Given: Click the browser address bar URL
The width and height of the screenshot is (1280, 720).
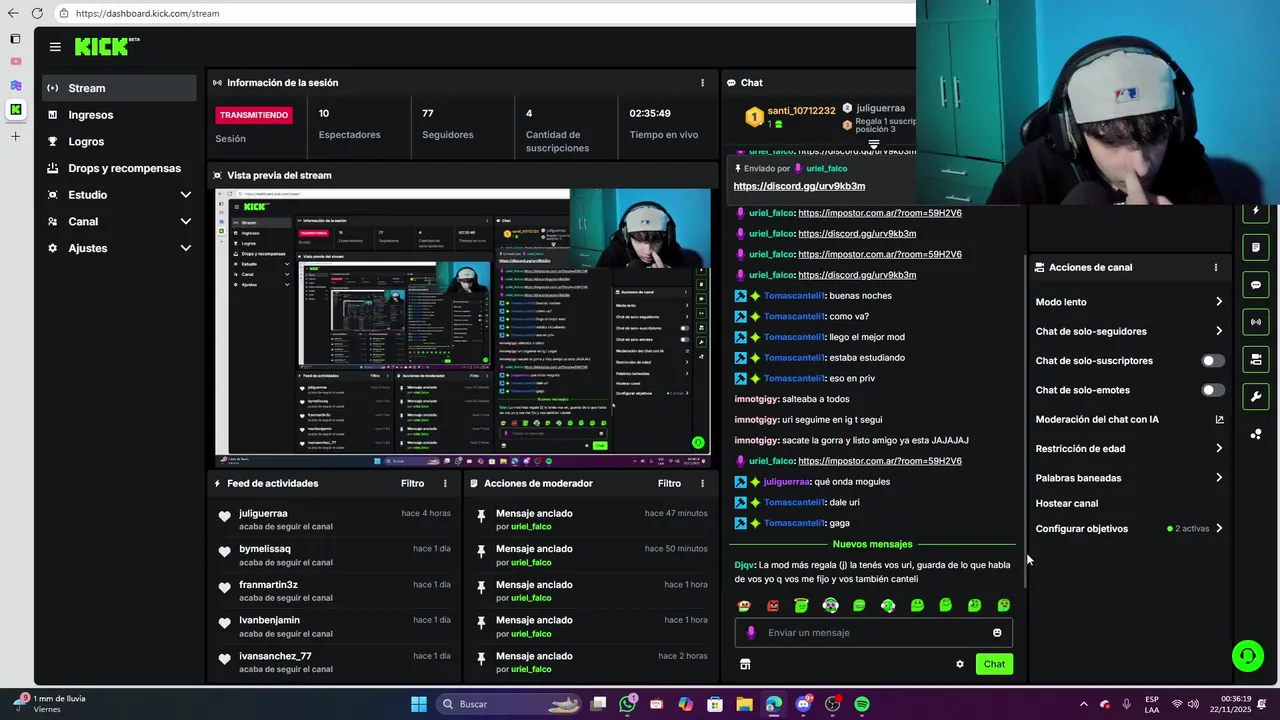Looking at the screenshot, I should 147,13.
